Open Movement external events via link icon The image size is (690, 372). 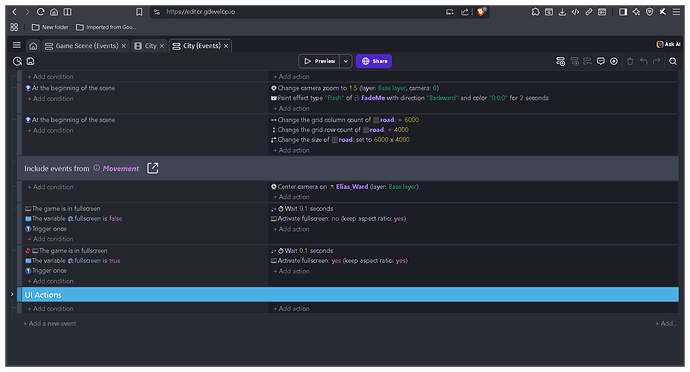(153, 168)
